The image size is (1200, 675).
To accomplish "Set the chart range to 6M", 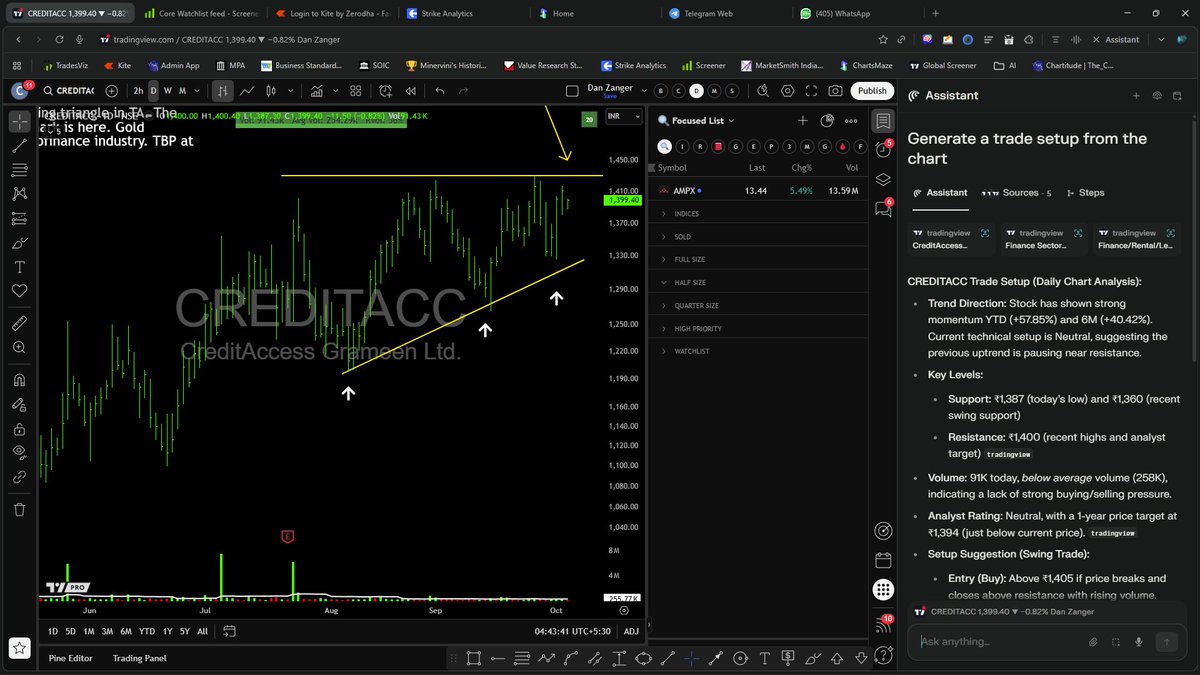I will pos(126,631).
